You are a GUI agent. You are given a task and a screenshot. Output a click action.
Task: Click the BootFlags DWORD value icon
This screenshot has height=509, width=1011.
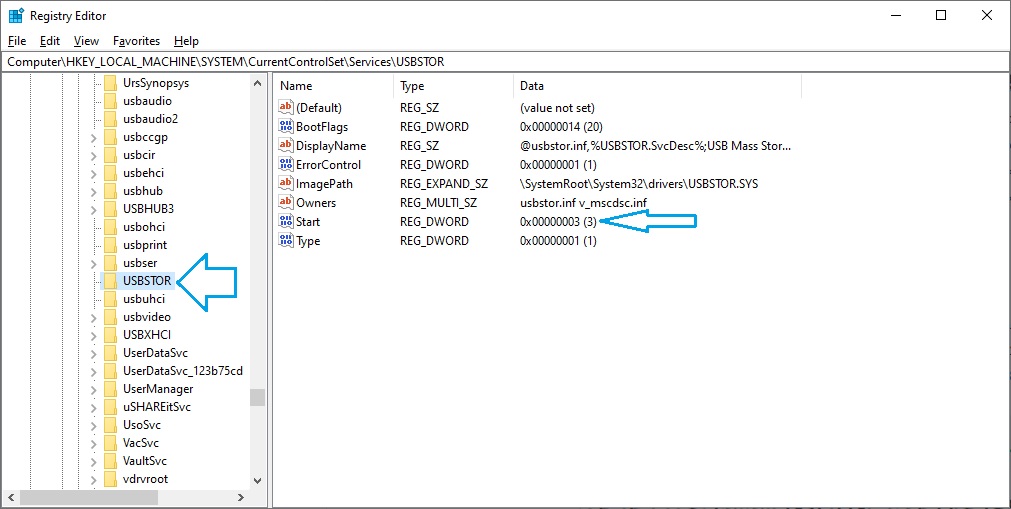point(286,126)
